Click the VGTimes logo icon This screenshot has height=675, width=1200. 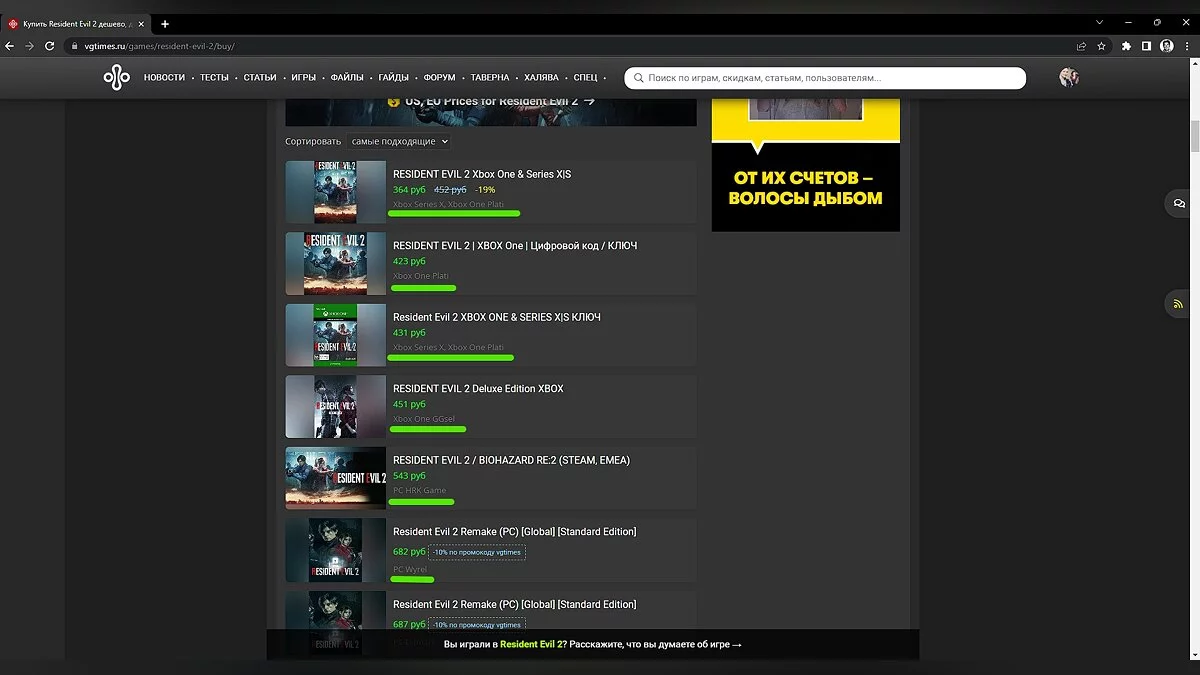(x=116, y=78)
